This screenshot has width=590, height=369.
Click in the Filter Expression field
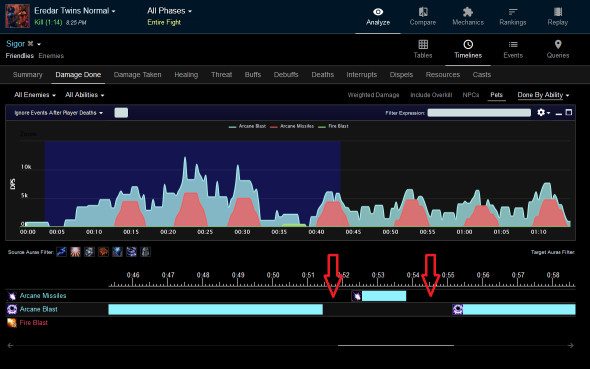click(x=479, y=112)
